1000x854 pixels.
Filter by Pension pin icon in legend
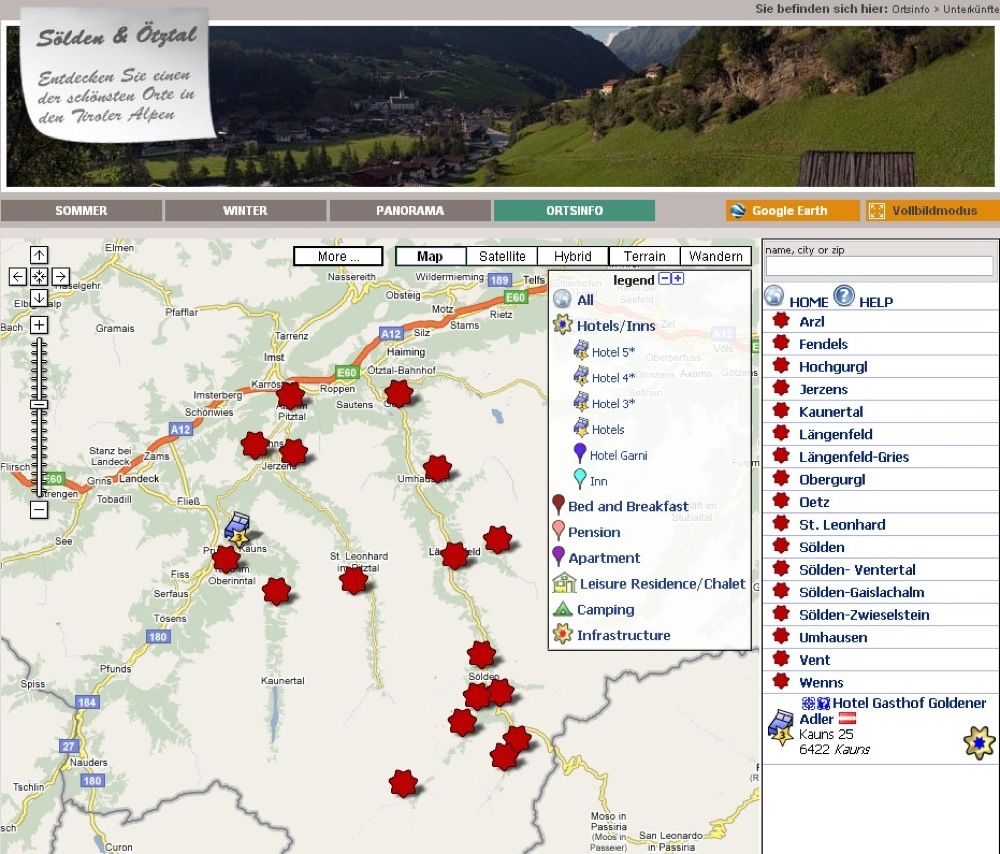coord(558,530)
